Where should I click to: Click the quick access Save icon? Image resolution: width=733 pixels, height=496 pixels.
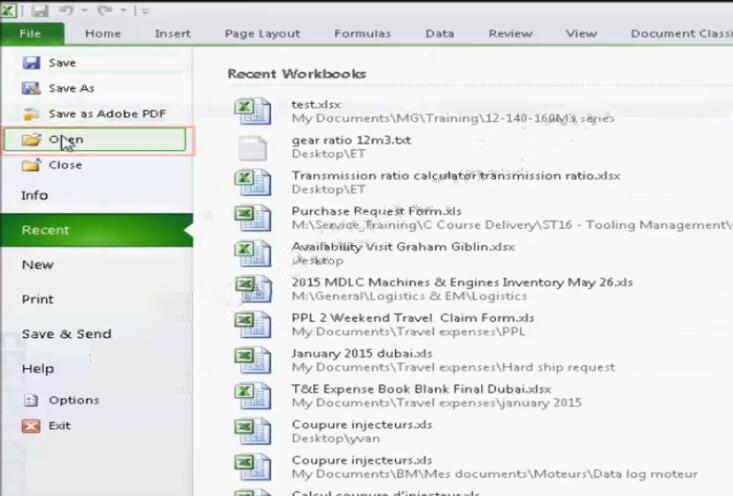click(40, 10)
